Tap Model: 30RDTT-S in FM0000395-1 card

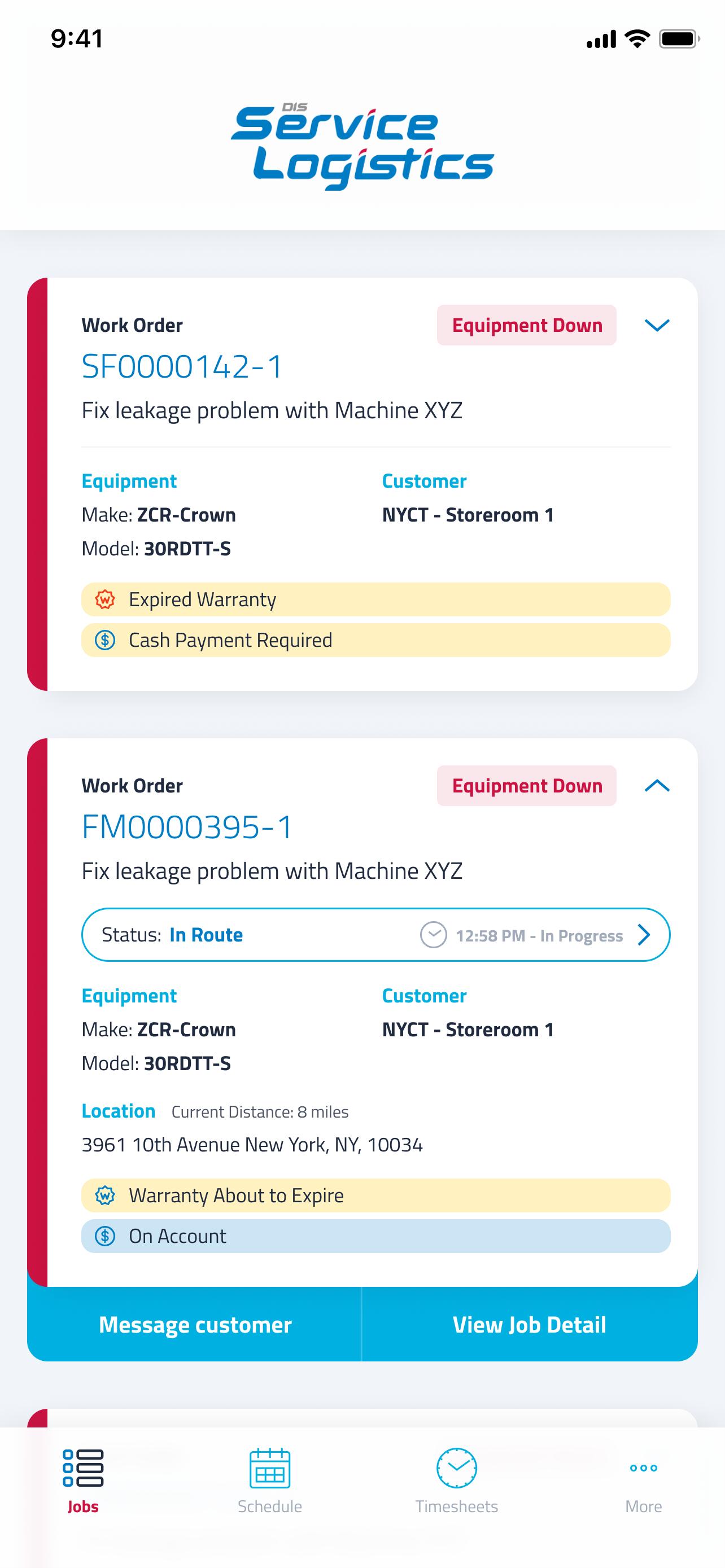156,1063
